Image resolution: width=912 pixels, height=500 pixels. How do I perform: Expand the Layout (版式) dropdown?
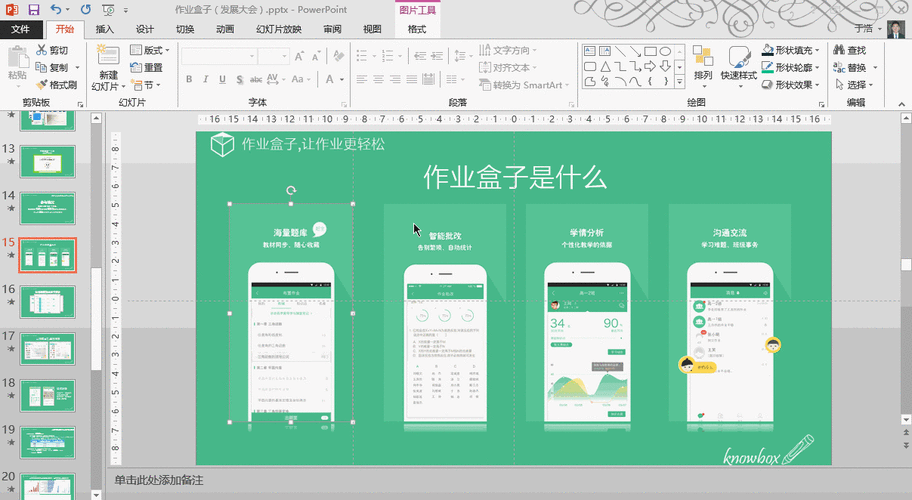point(152,50)
